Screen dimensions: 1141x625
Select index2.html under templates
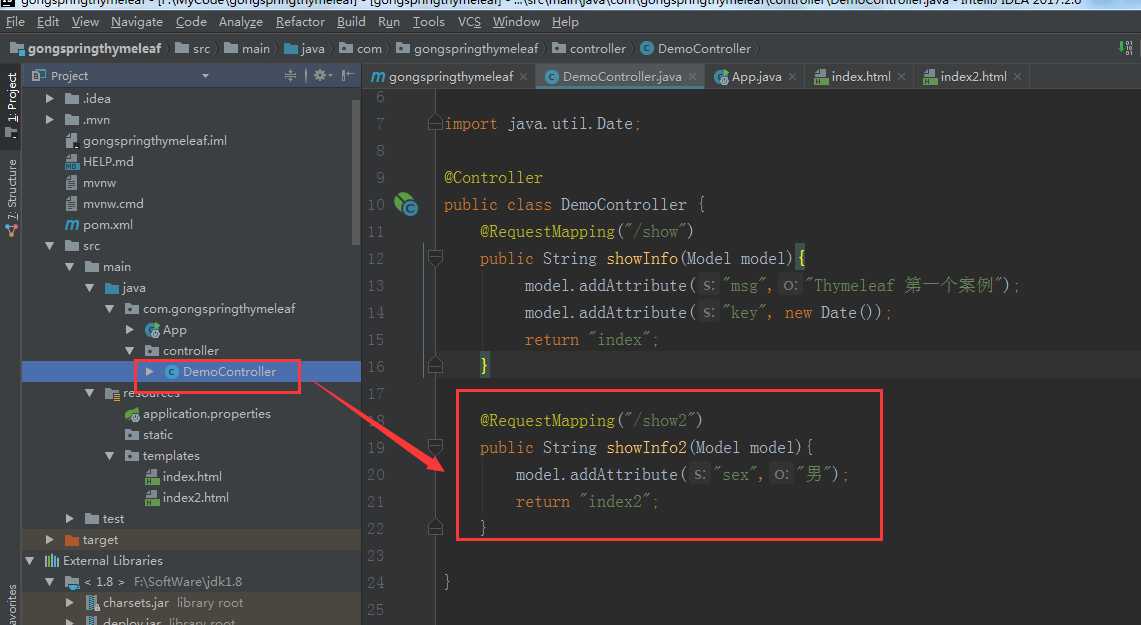click(195, 498)
